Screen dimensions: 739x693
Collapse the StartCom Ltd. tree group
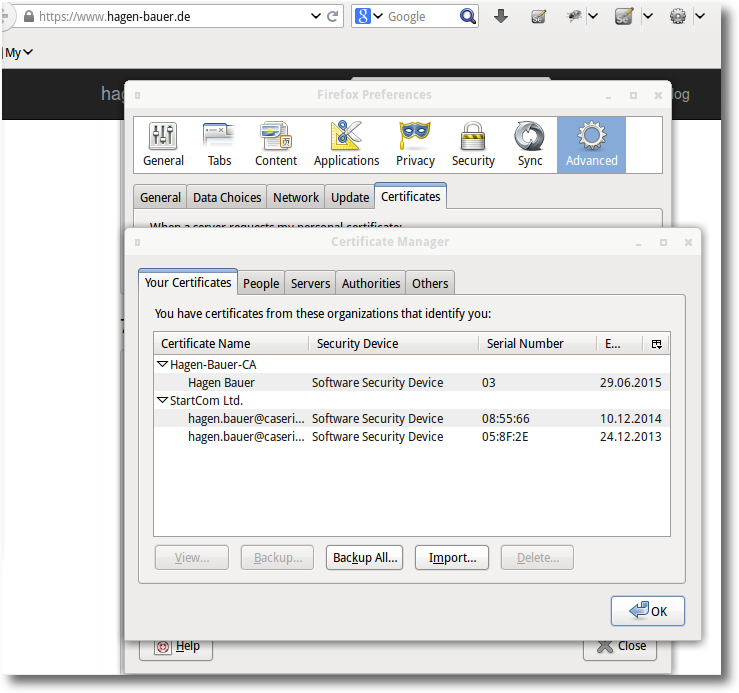pyautogui.click(x=163, y=400)
